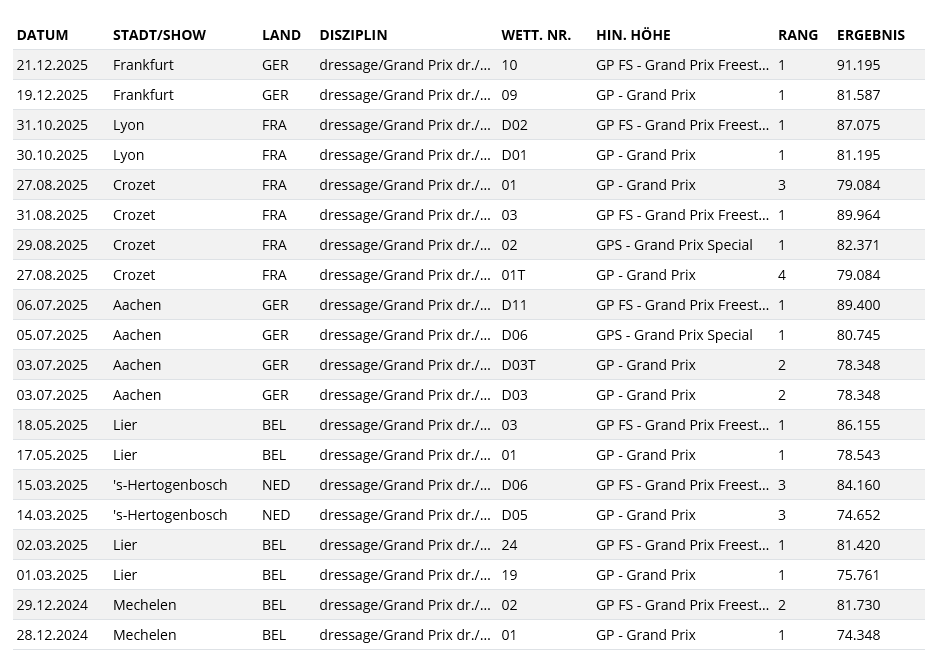Select the date 19.12.2025
Screen dimensions: 925x668
tap(52, 95)
